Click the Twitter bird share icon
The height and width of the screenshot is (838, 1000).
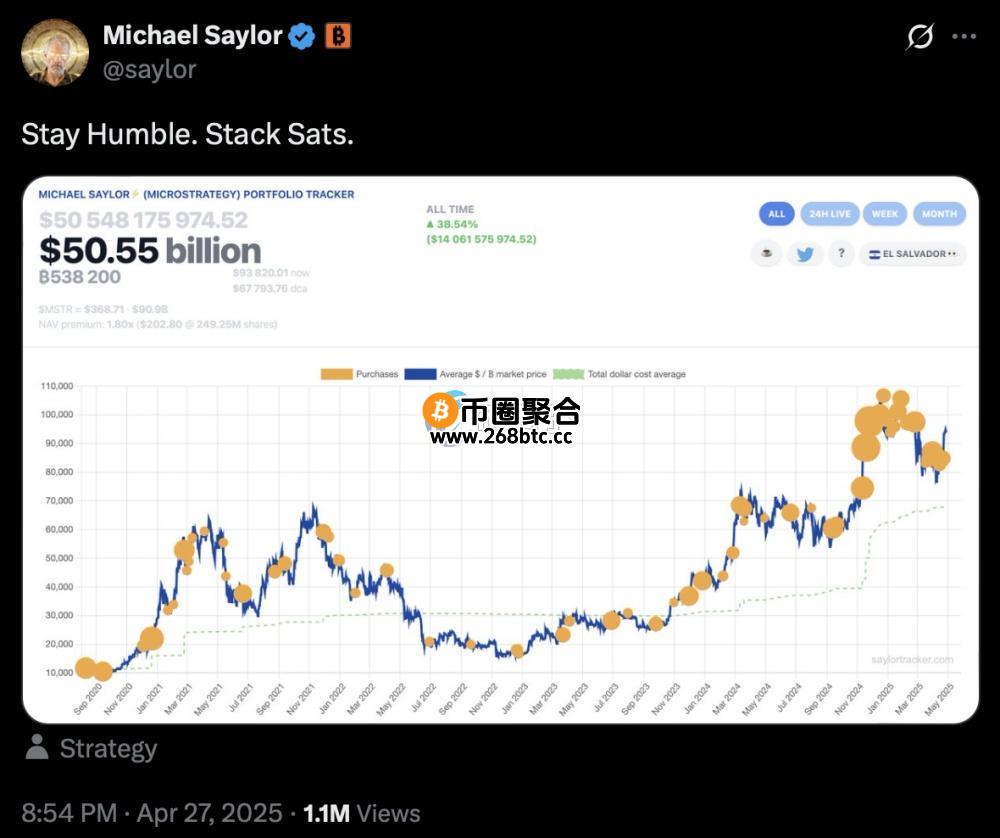805,254
